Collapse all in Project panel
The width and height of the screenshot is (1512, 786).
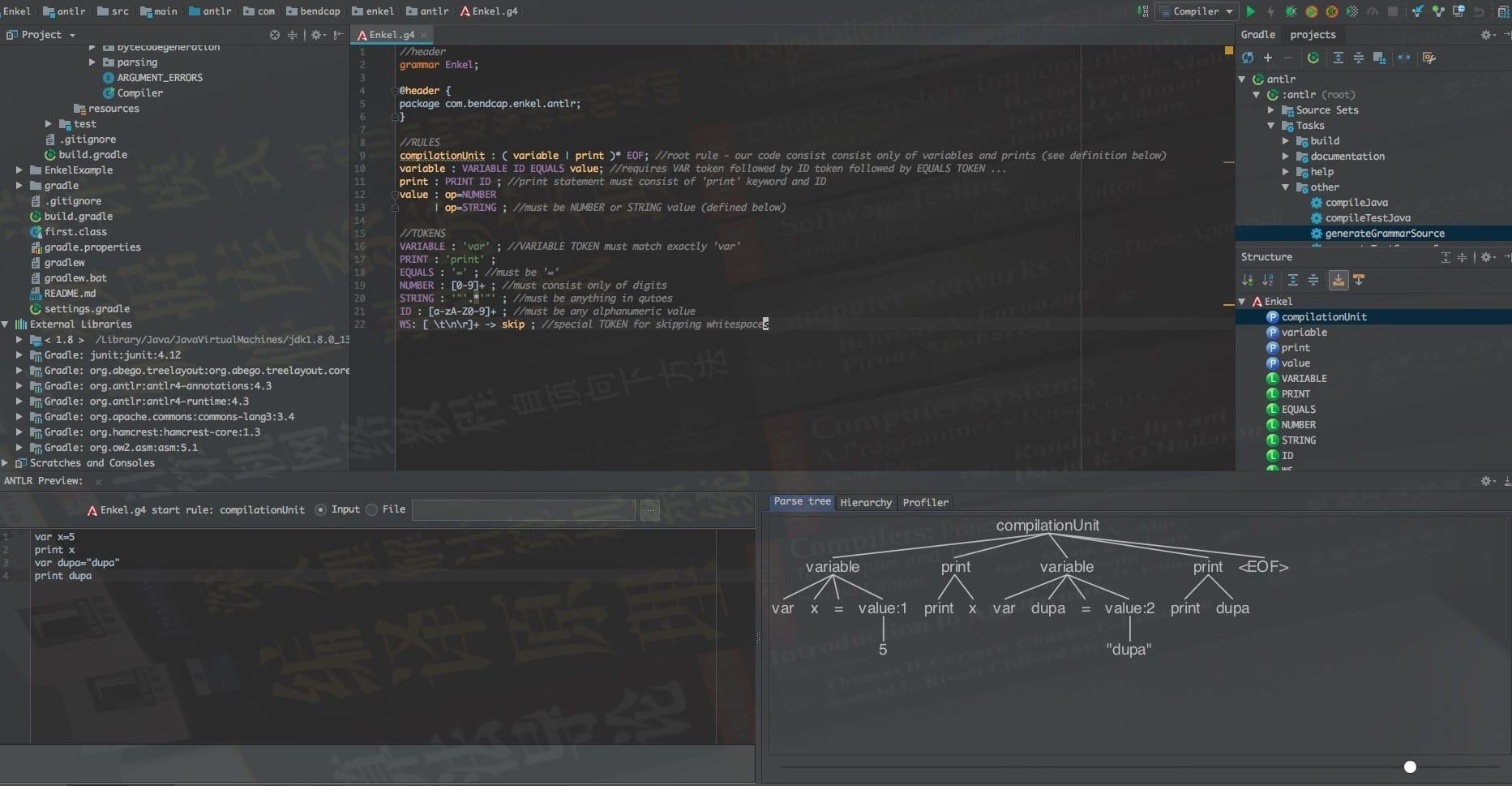[x=293, y=35]
